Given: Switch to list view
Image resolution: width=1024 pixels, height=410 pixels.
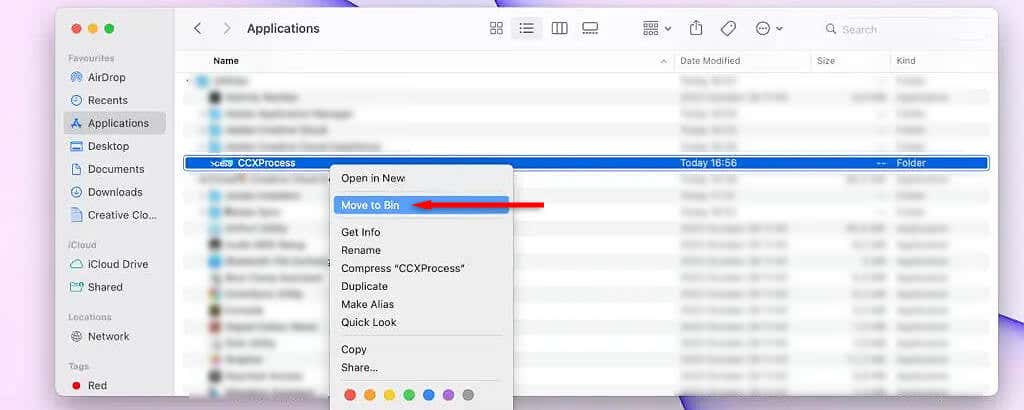Looking at the screenshot, I should point(526,28).
